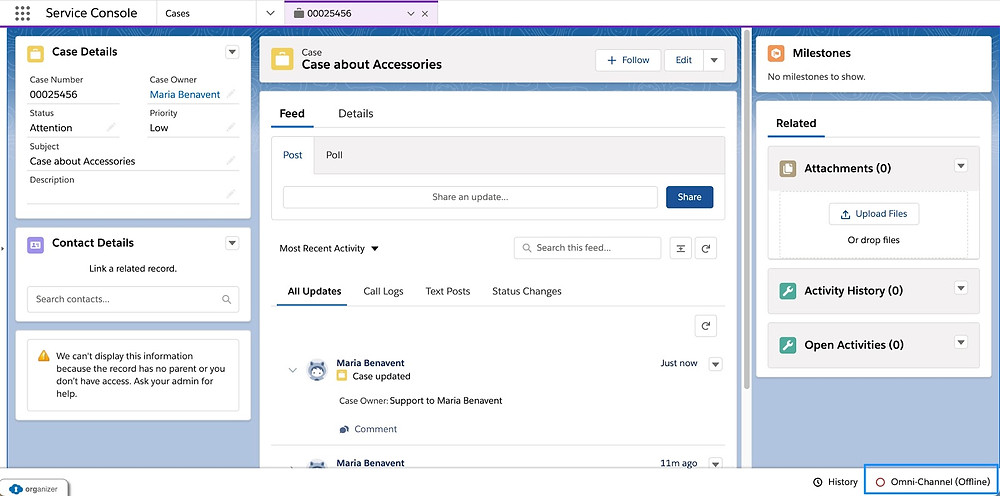Click the Search this feed field
The image size is (1000, 496).
point(587,248)
